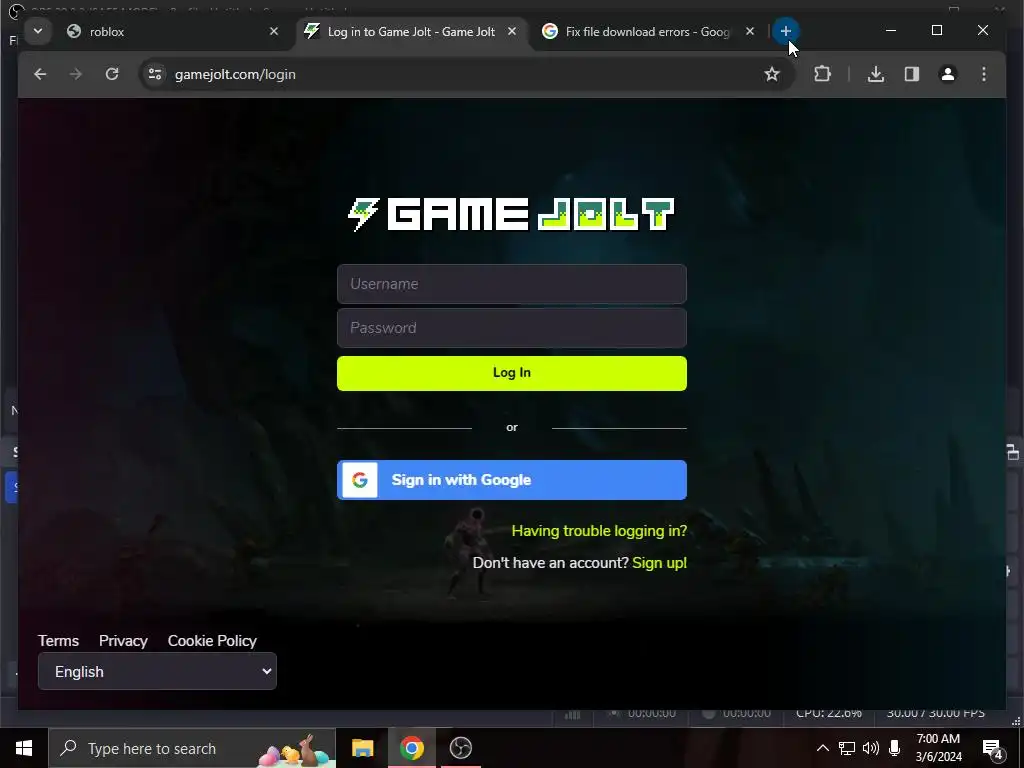This screenshot has height=768, width=1024.
Task: Open File Explorer from the taskbar
Action: click(362, 748)
